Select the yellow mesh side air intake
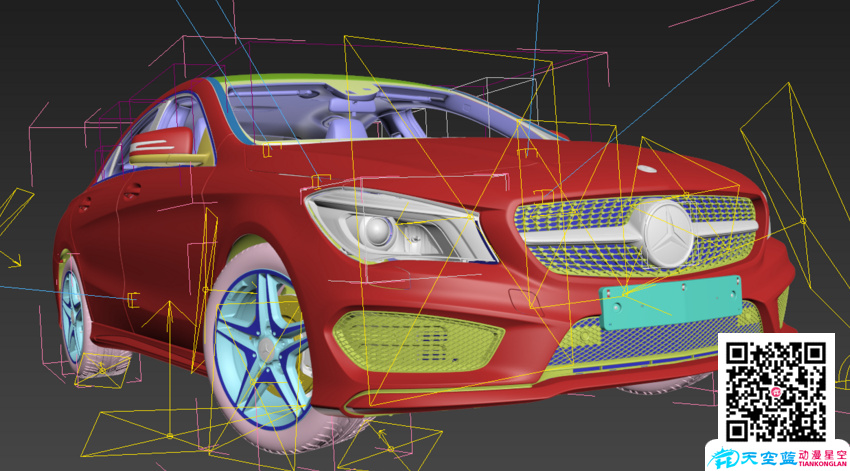850x471 pixels. (418, 342)
